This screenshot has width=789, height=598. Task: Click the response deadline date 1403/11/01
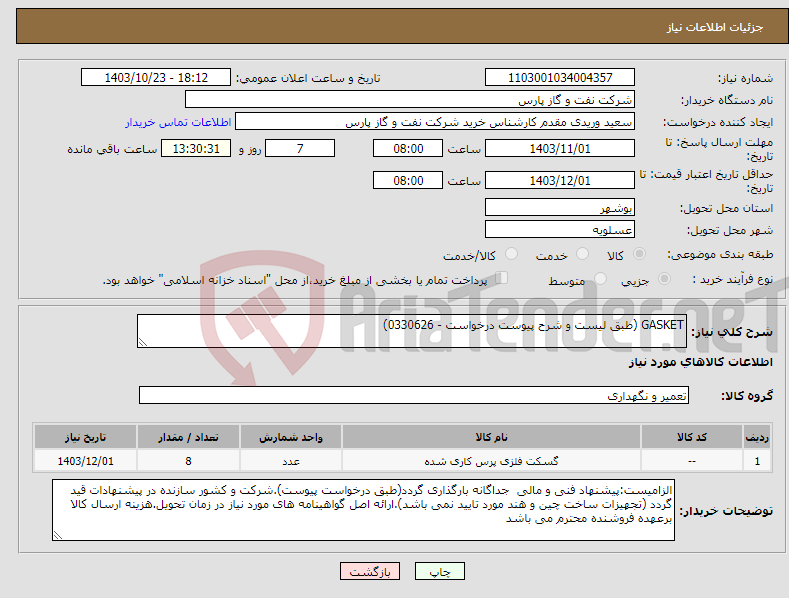point(560,148)
